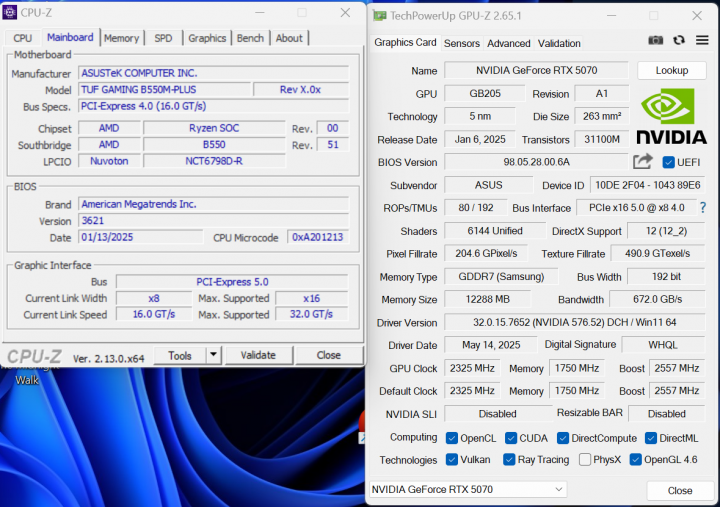Click GPU-Z refresh icon
Viewport: 720px width, 507px height.
(x=679, y=40)
